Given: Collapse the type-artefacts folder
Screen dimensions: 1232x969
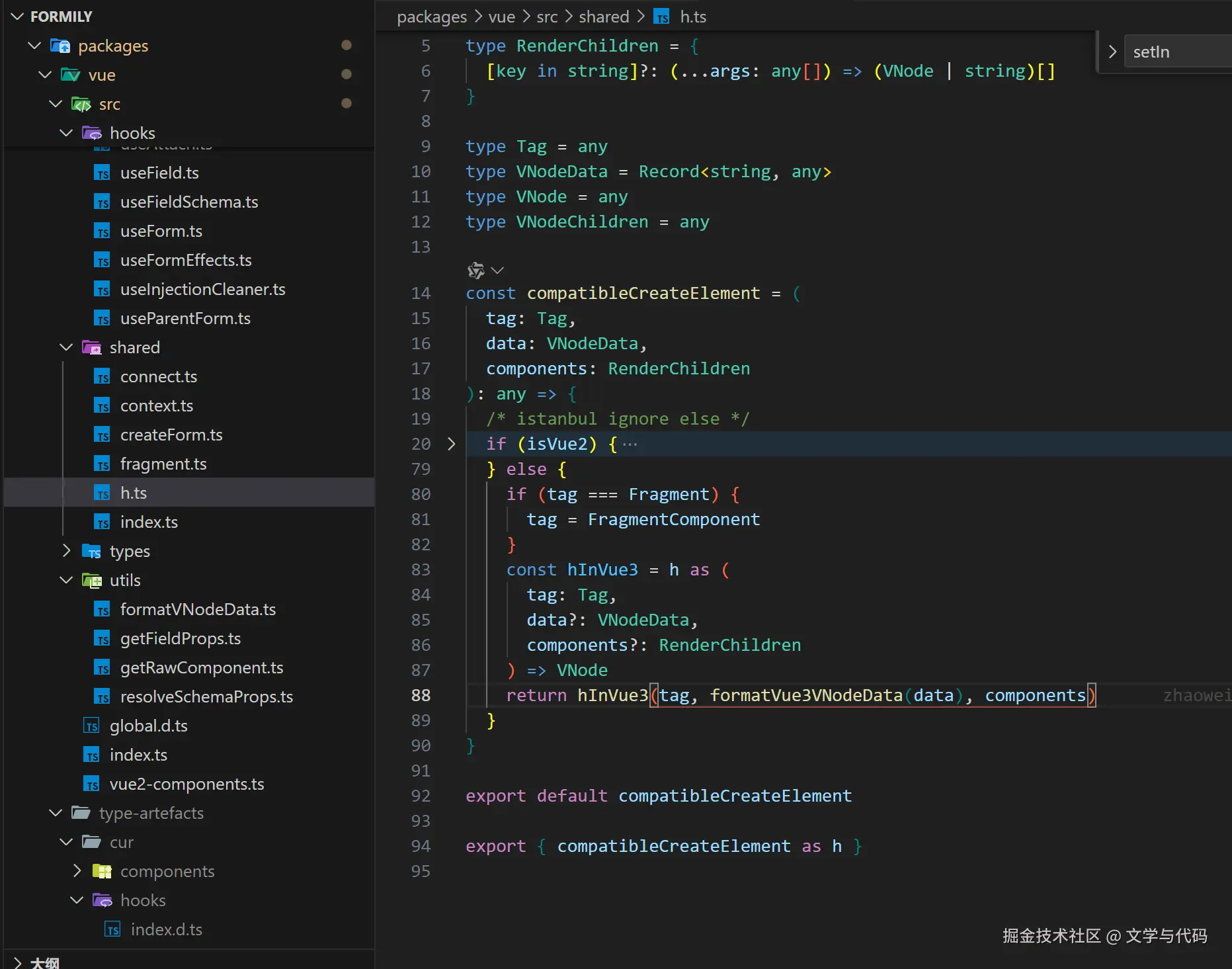Looking at the screenshot, I should (x=56, y=813).
